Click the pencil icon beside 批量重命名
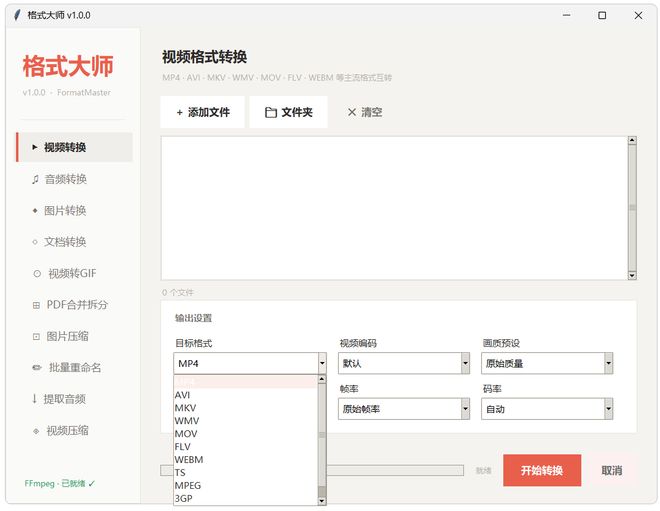The width and height of the screenshot is (660, 511). (37, 367)
